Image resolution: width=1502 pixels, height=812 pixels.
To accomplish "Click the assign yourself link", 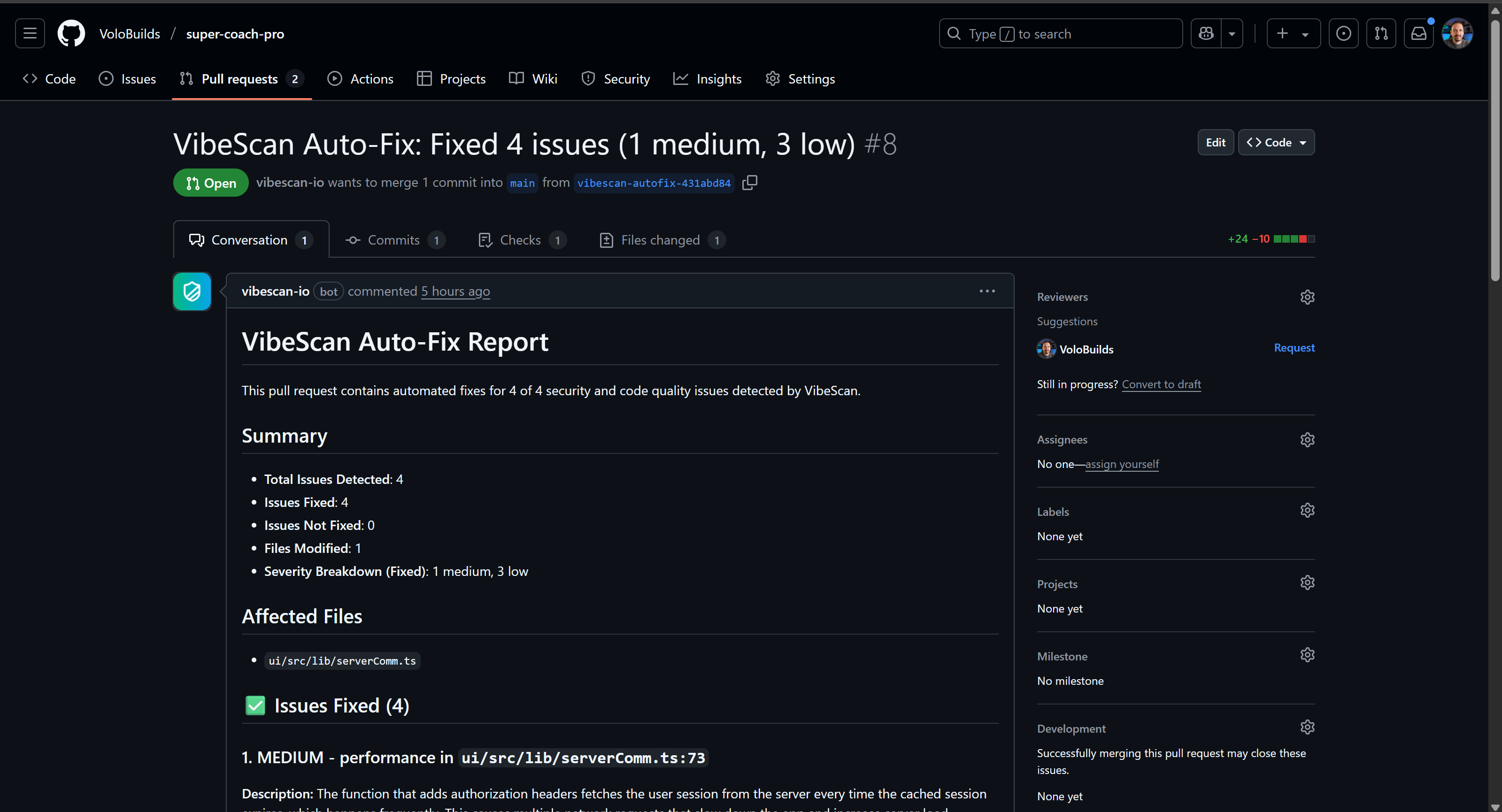I will (1122, 464).
